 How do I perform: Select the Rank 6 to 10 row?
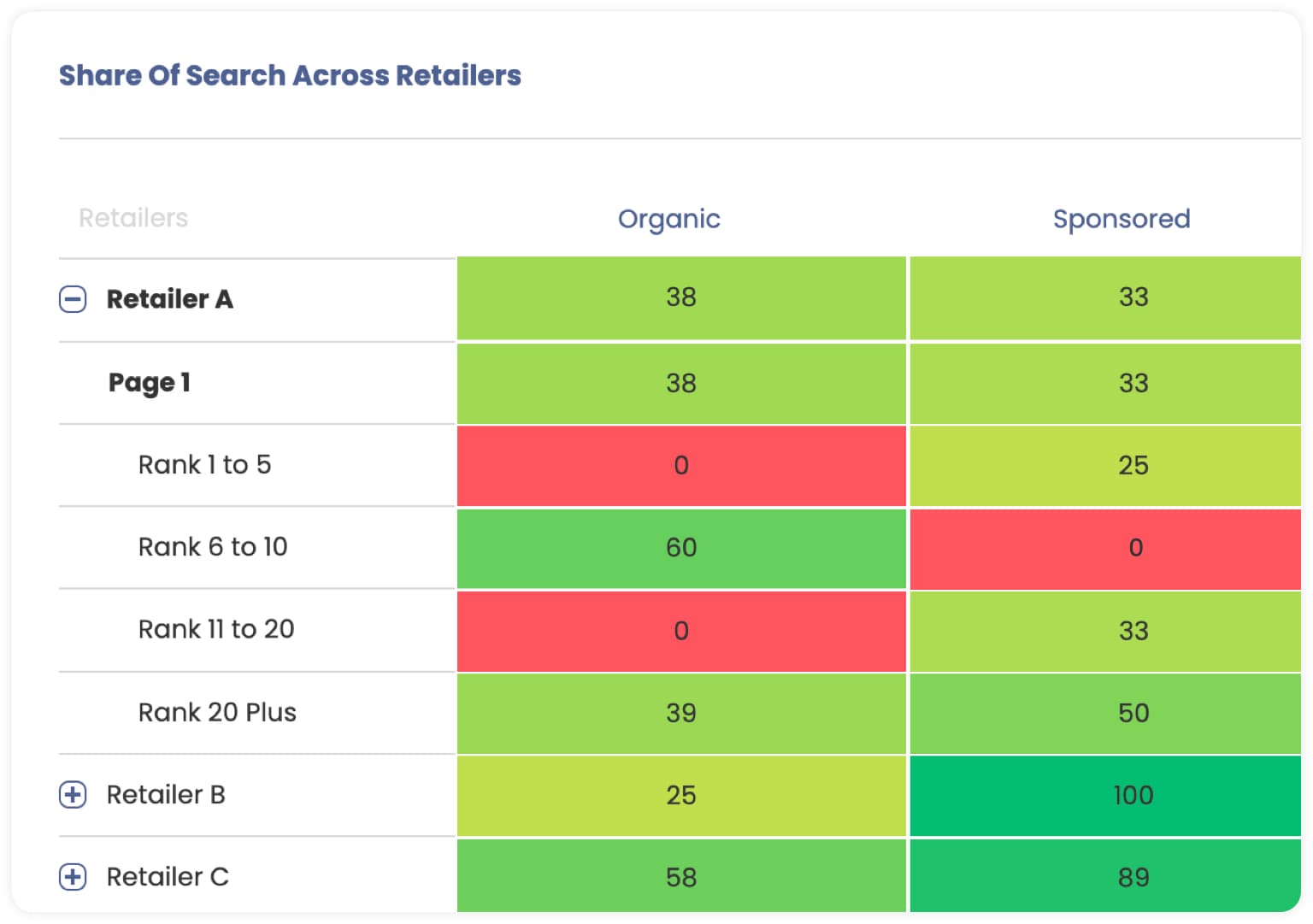click(x=213, y=547)
